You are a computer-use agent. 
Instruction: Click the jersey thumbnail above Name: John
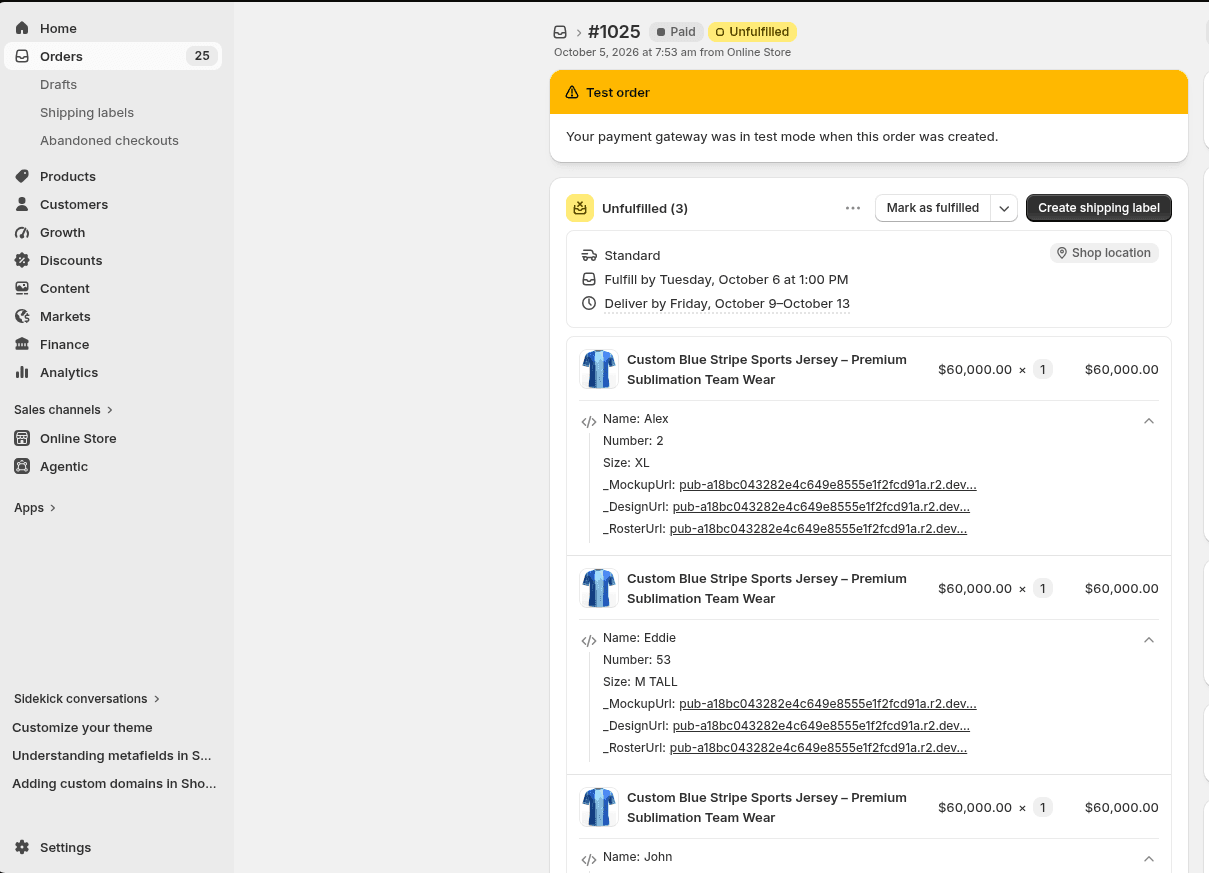coord(599,807)
